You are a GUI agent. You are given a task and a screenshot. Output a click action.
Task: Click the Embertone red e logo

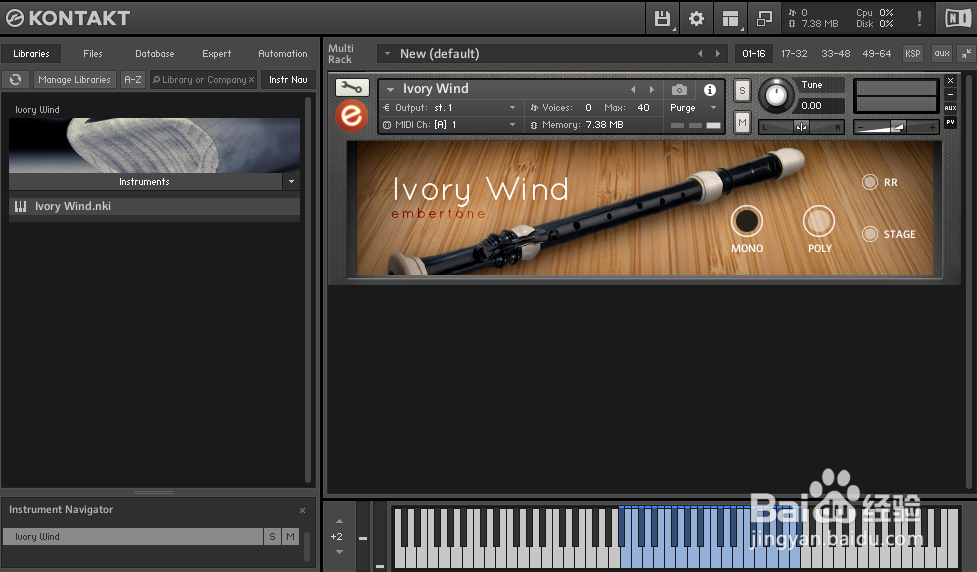click(x=351, y=116)
